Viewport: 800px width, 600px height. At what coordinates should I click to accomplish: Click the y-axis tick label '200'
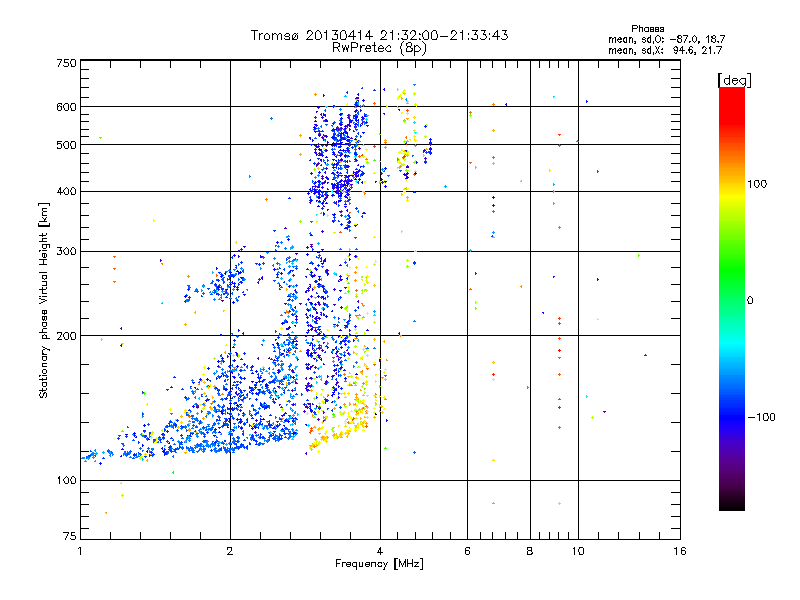coord(66,336)
